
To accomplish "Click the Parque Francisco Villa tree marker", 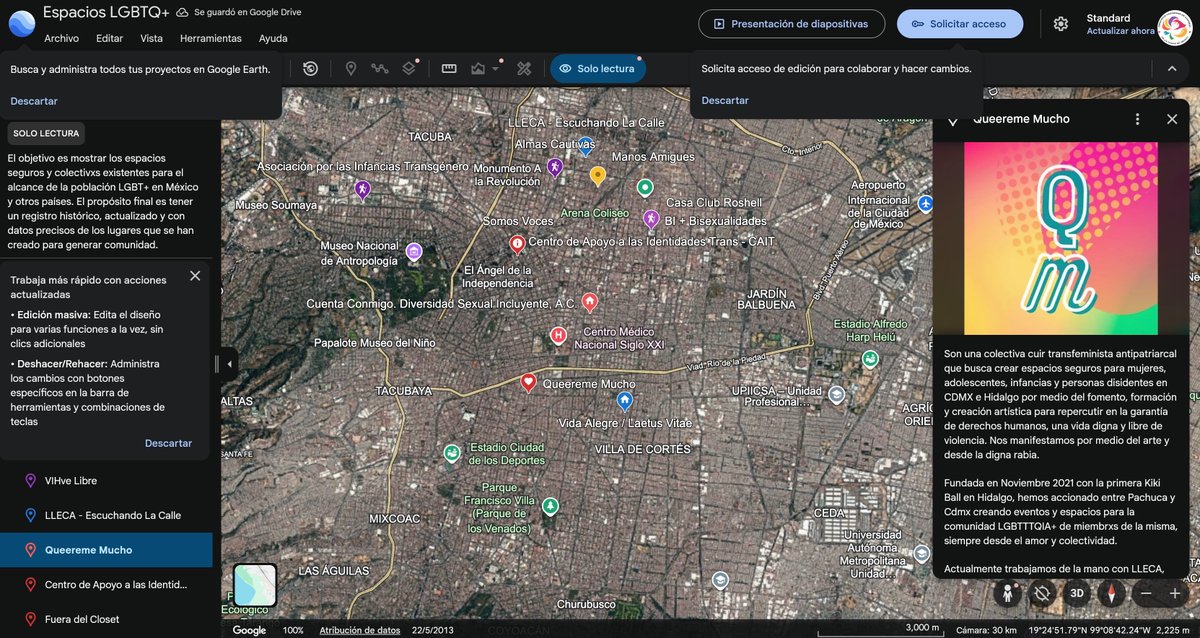I will coord(550,507).
